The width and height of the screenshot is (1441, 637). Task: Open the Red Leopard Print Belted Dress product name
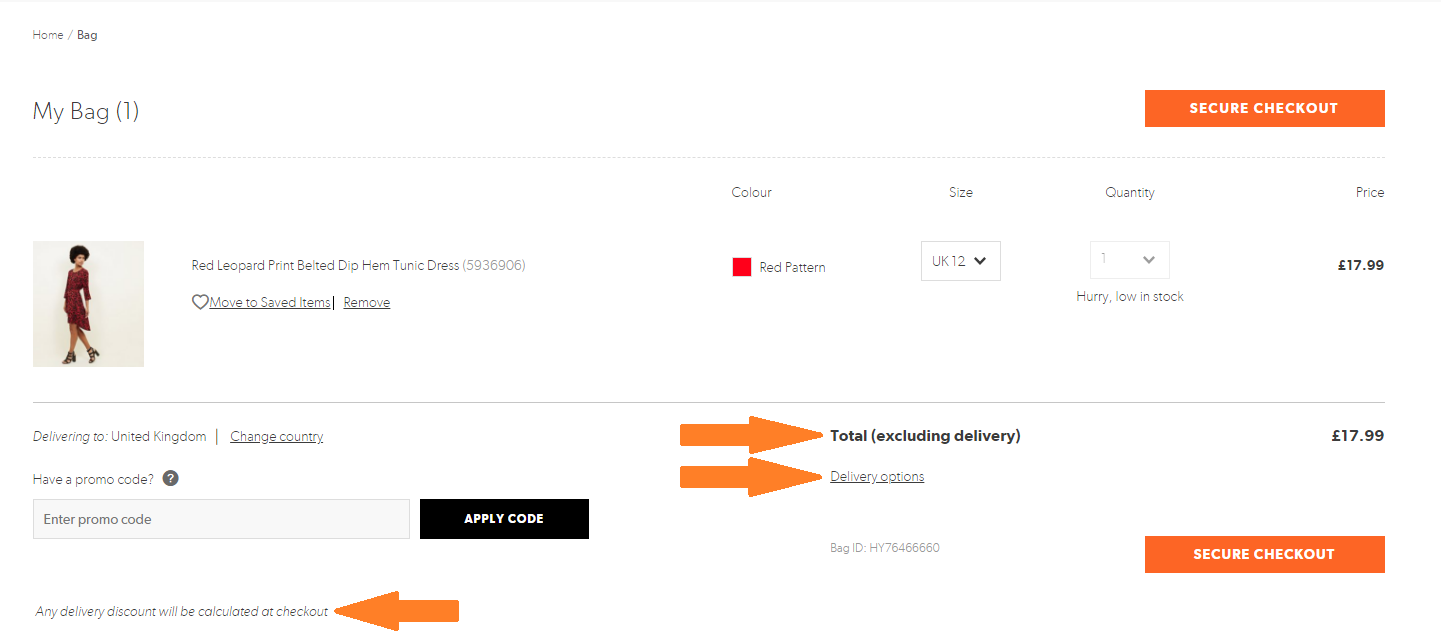click(325, 266)
